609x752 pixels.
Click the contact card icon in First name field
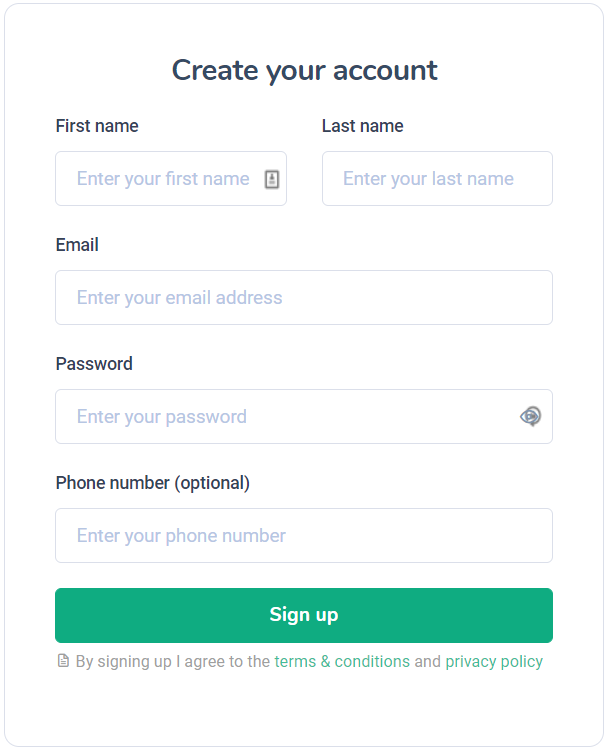click(272, 179)
